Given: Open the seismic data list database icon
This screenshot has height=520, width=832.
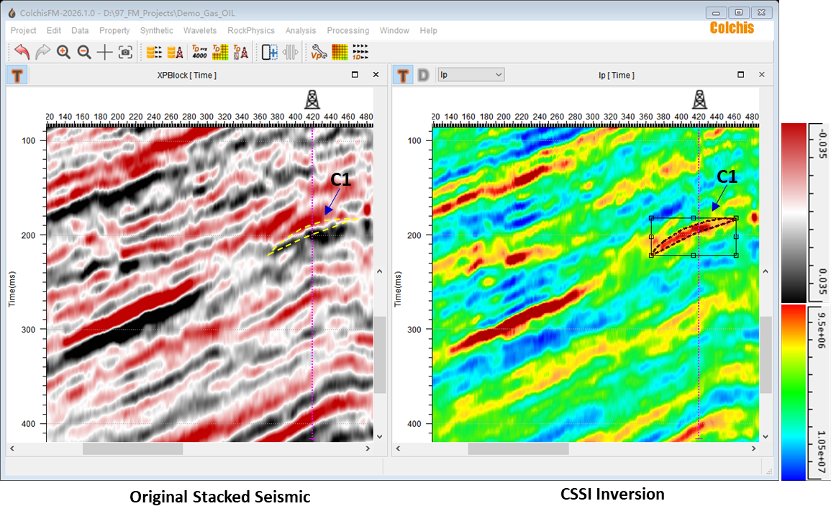Looking at the screenshot, I should click(x=154, y=52).
